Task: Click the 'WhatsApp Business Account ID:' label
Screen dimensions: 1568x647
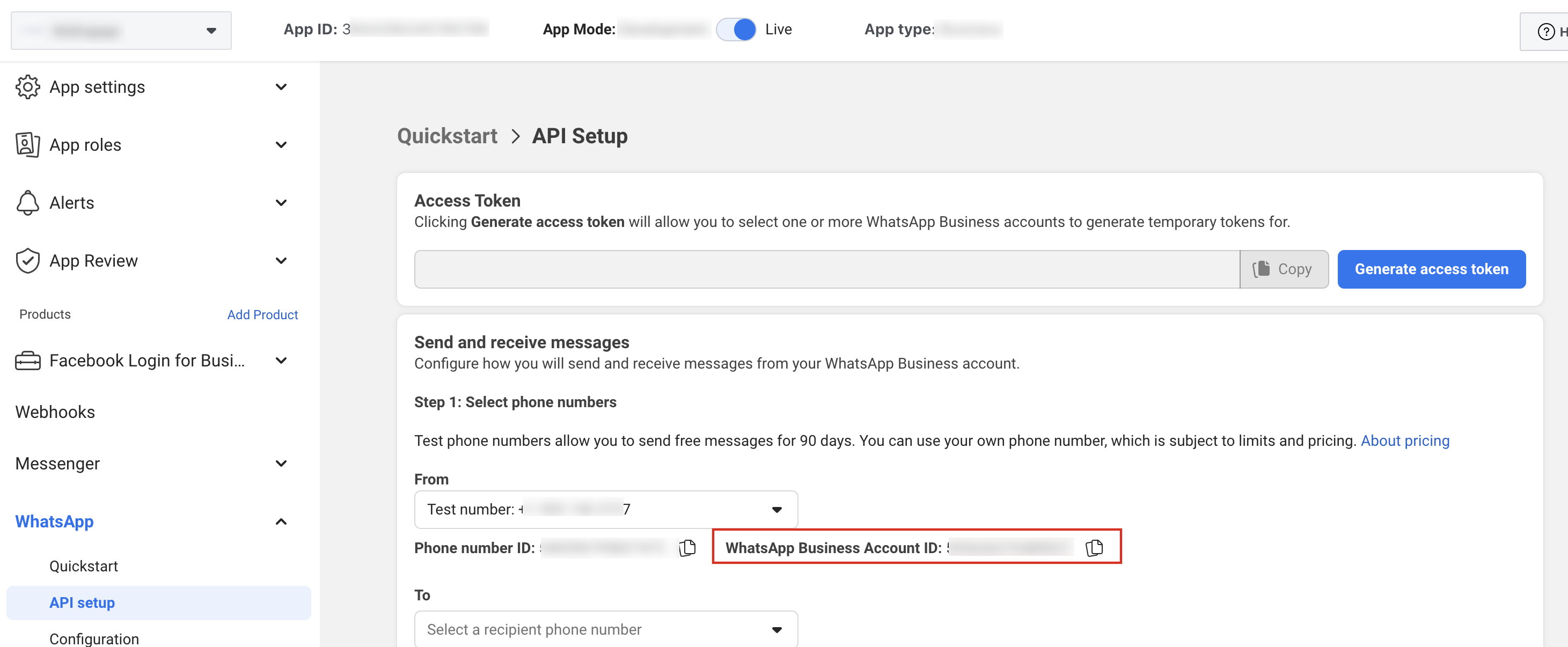Action: pyautogui.click(x=833, y=548)
